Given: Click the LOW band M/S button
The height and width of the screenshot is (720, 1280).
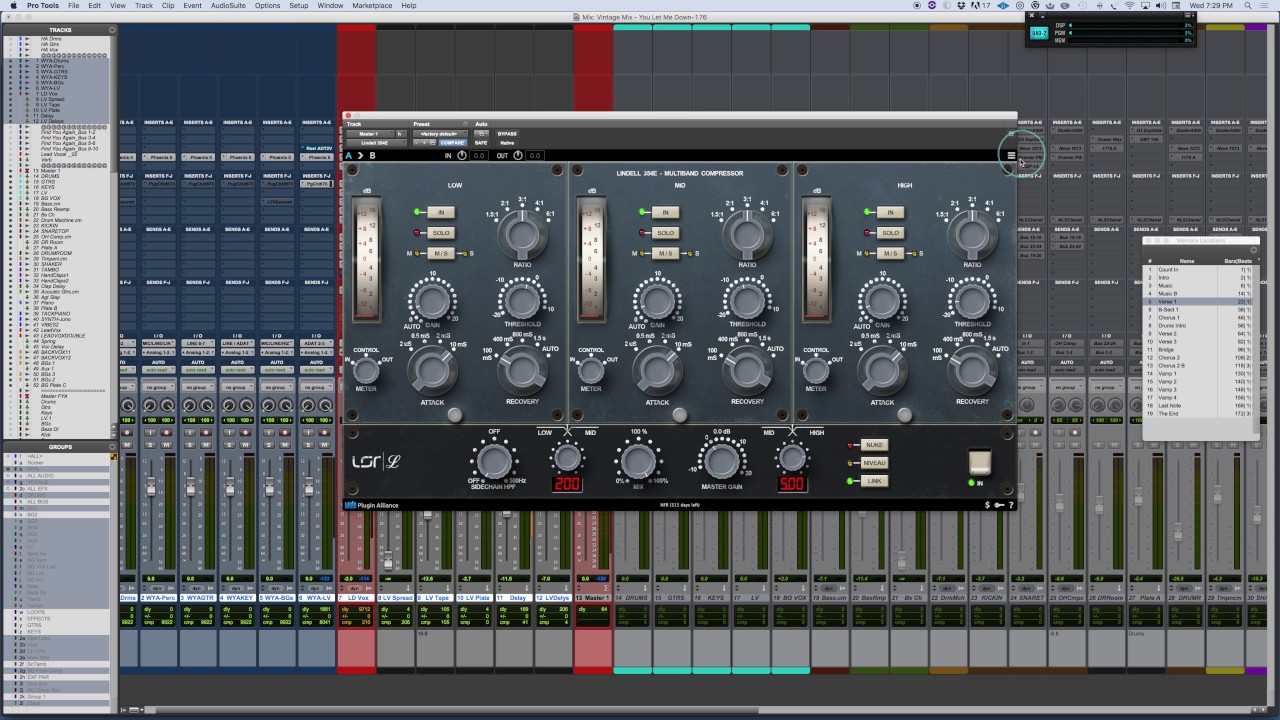Looking at the screenshot, I should pyautogui.click(x=440, y=254).
